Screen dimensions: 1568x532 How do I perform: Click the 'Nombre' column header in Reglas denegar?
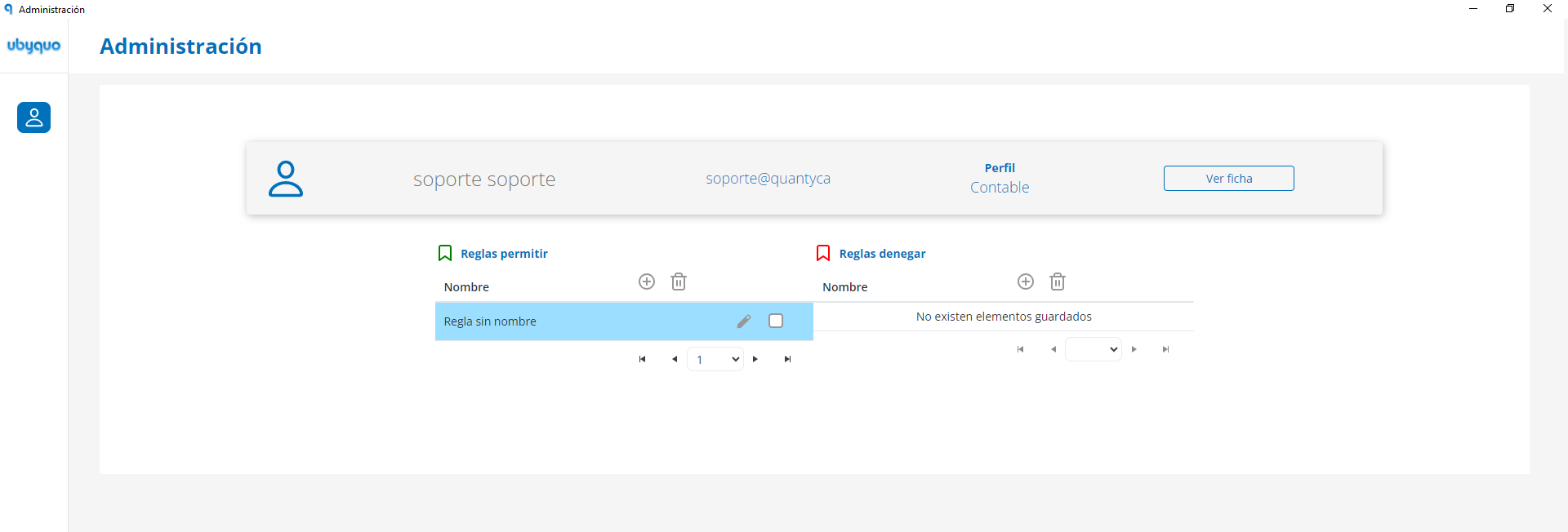(x=845, y=287)
